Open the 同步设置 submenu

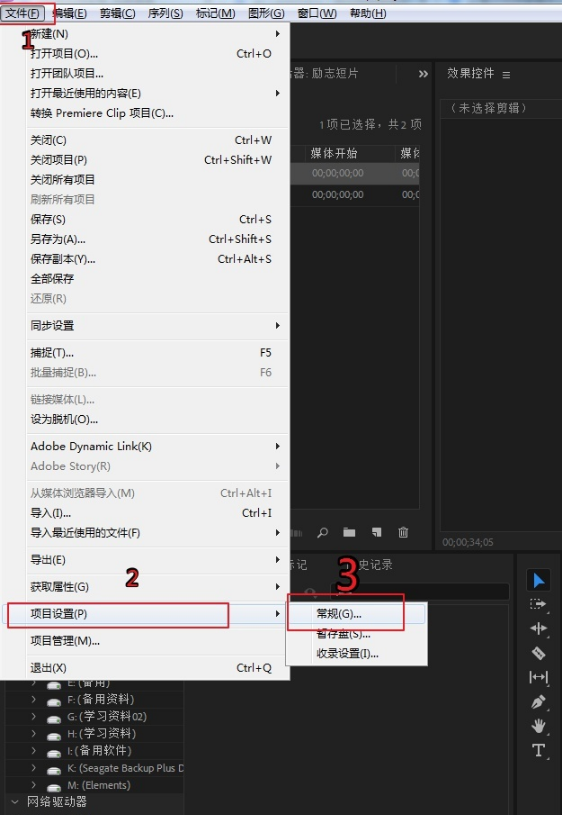pos(156,326)
